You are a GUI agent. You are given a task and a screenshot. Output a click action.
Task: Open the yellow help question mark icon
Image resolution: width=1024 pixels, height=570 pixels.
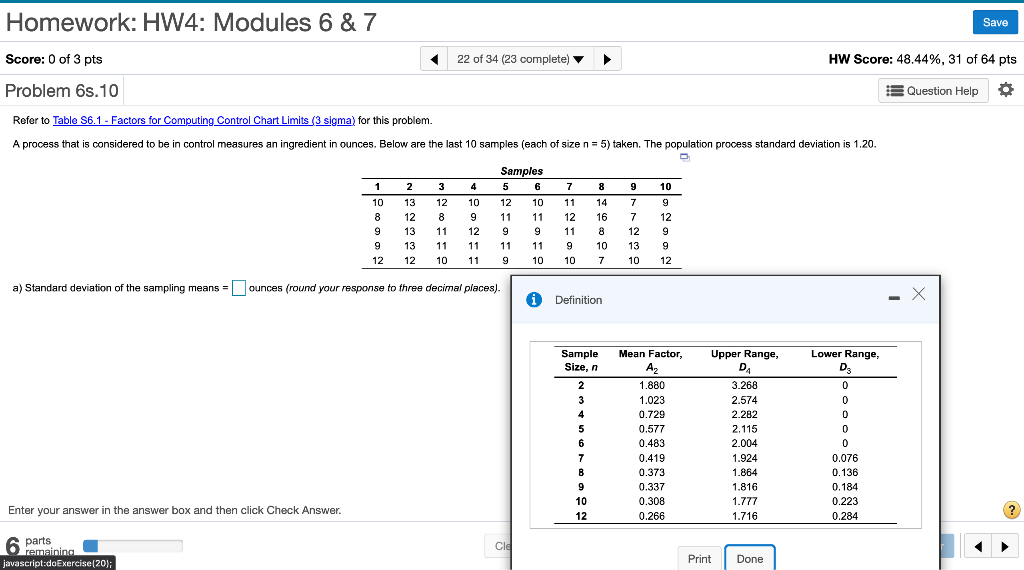click(1011, 510)
